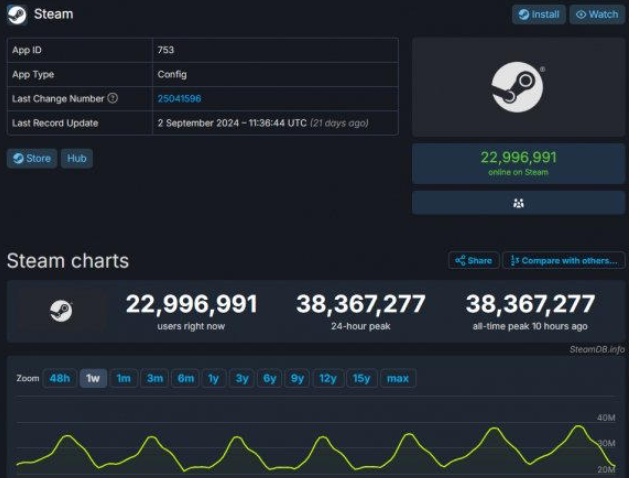Screen dimensions: 629x478
Task: Open Compare with others option
Action: [x=564, y=261]
